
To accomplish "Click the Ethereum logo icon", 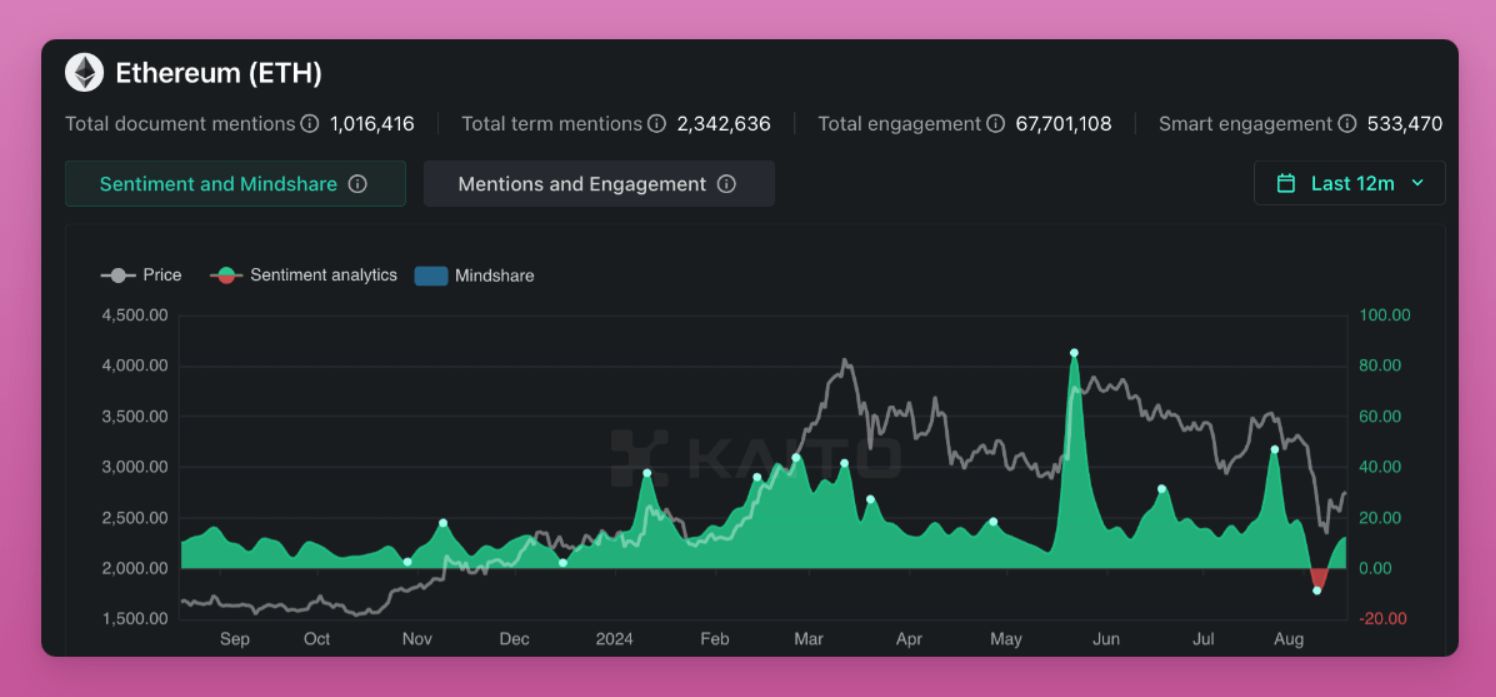I will tap(84, 73).
